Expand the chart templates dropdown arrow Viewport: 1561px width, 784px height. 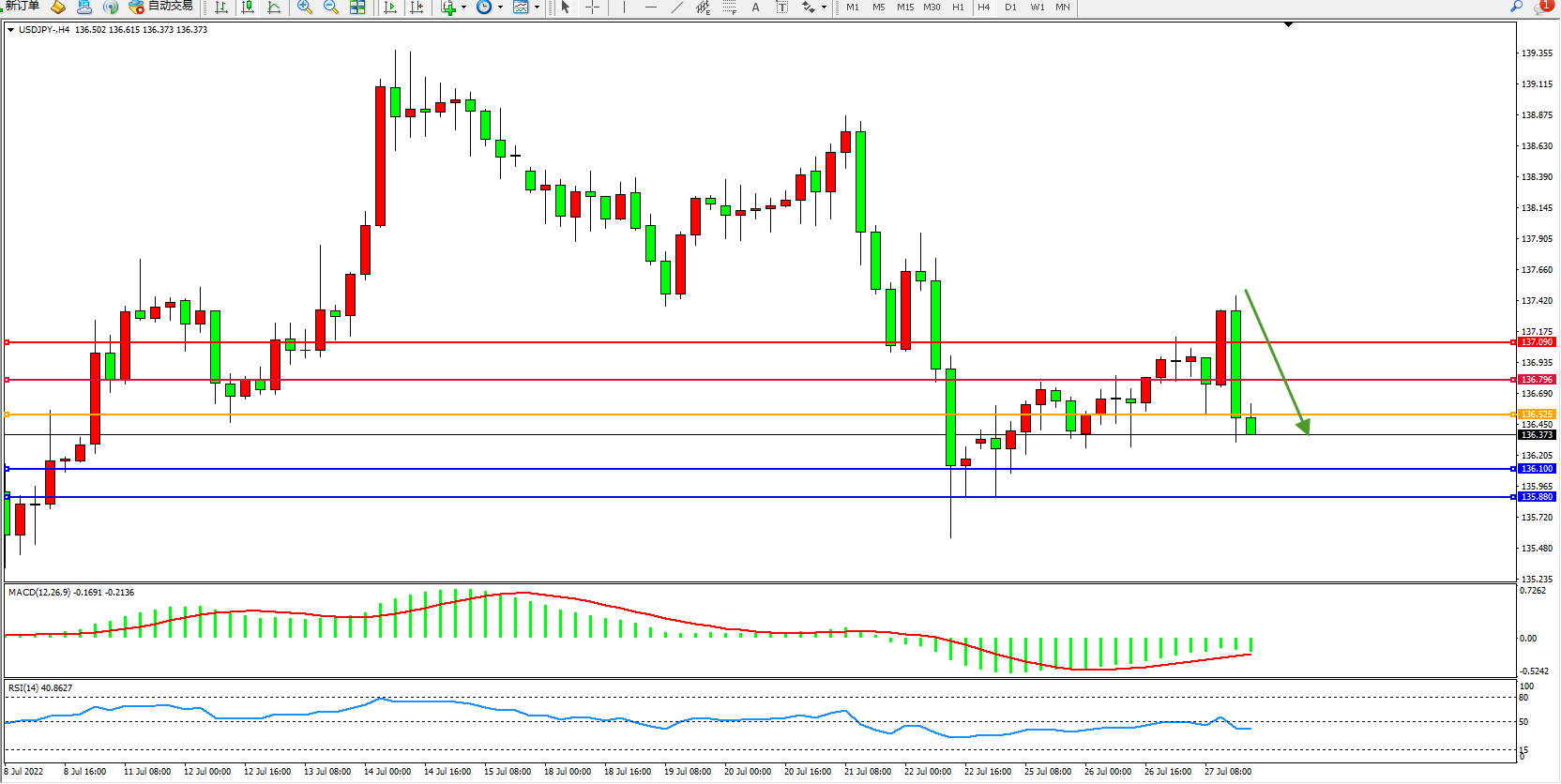pyautogui.click(x=537, y=8)
